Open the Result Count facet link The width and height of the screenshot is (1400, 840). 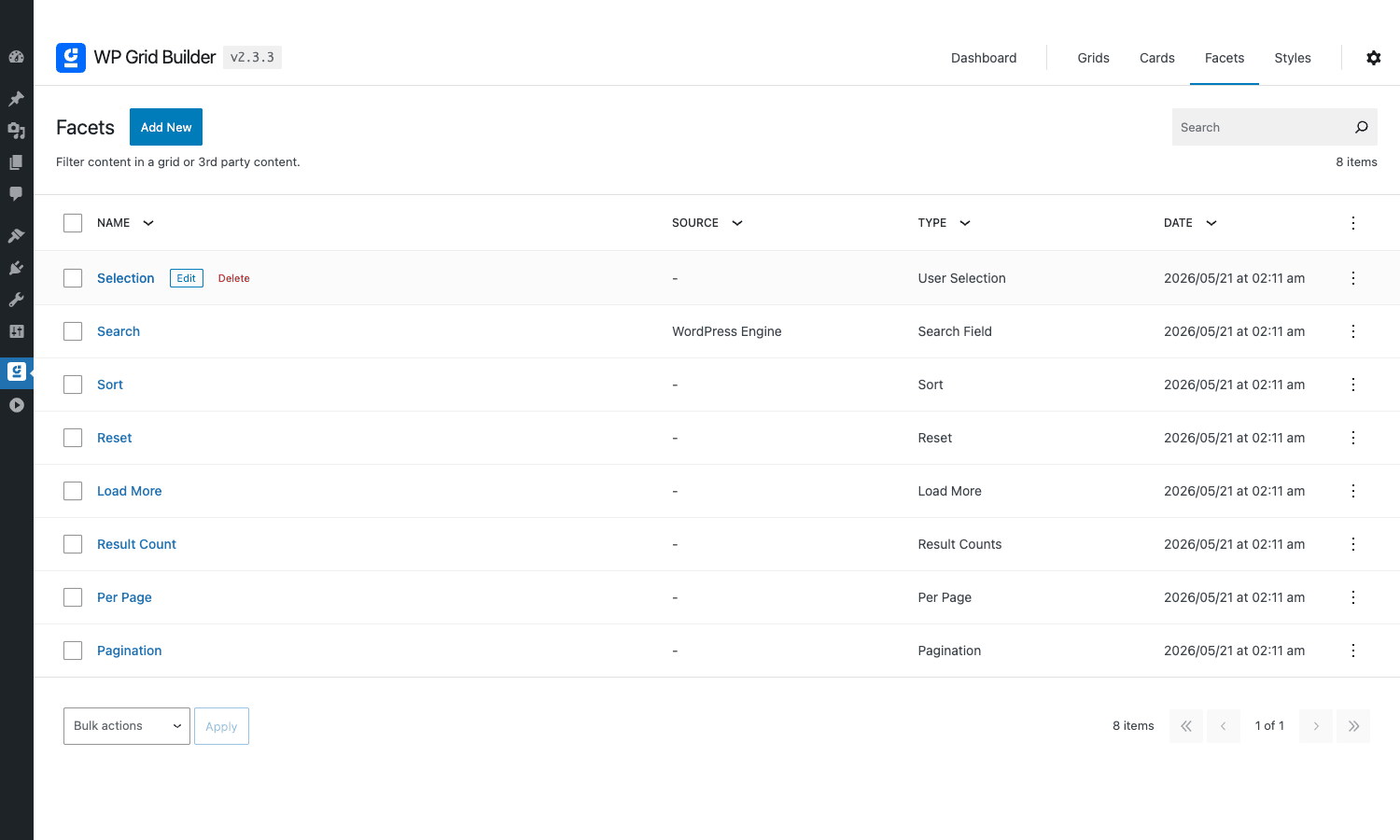136,544
